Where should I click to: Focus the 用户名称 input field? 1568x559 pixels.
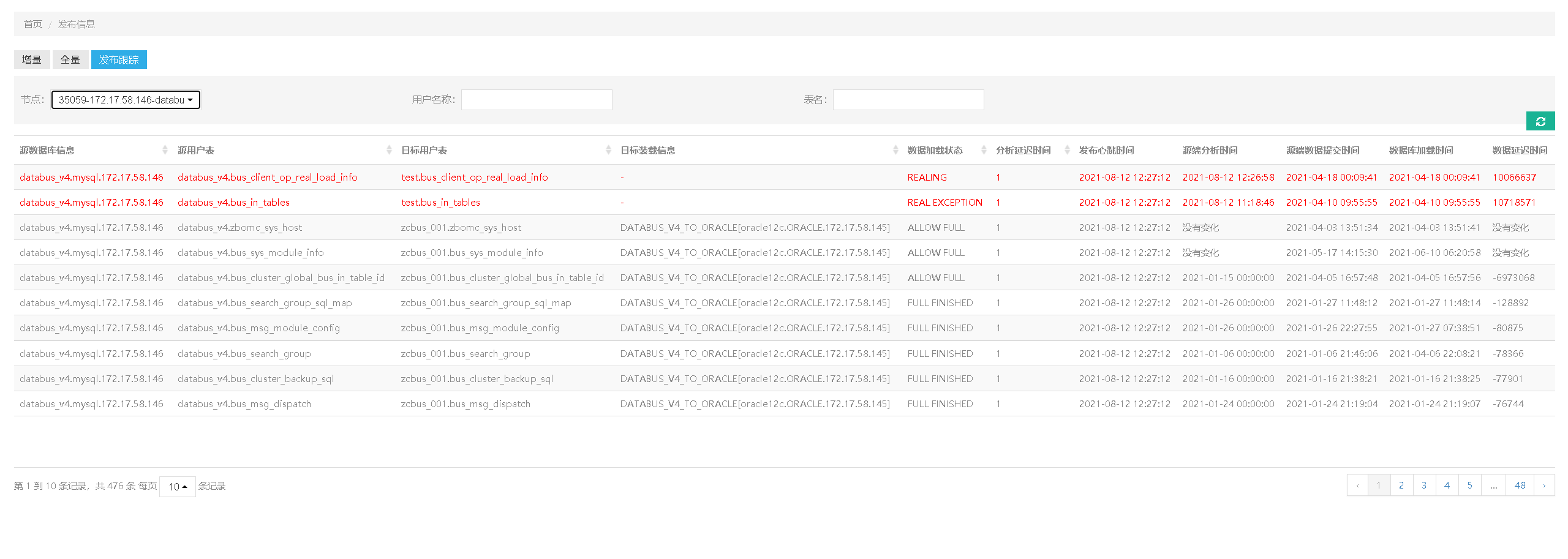(537, 100)
